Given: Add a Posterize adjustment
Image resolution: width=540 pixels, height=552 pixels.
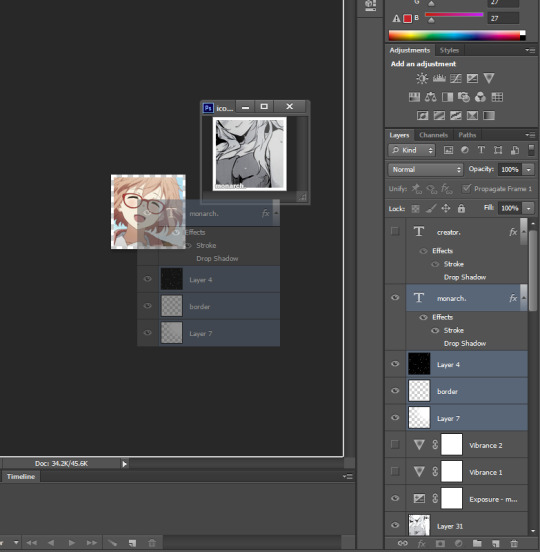Looking at the screenshot, I should pyautogui.click(x=439, y=115).
